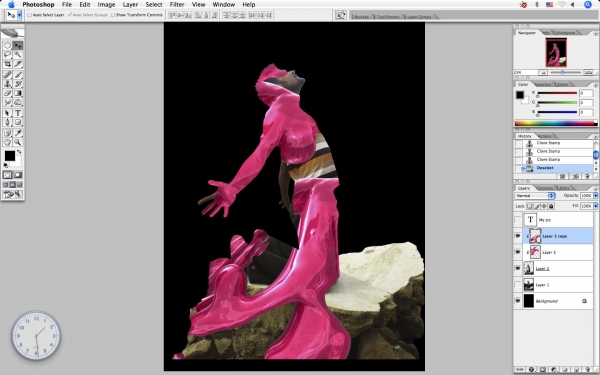600x375 pixels.
Task: Select the Eraser tool
Action: pyautogui.click(x=7, y=93)
